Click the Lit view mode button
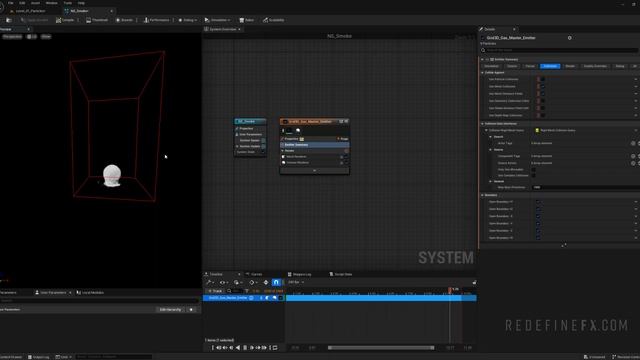The width and height of the screenshot is (640, 360). (32, 37)
